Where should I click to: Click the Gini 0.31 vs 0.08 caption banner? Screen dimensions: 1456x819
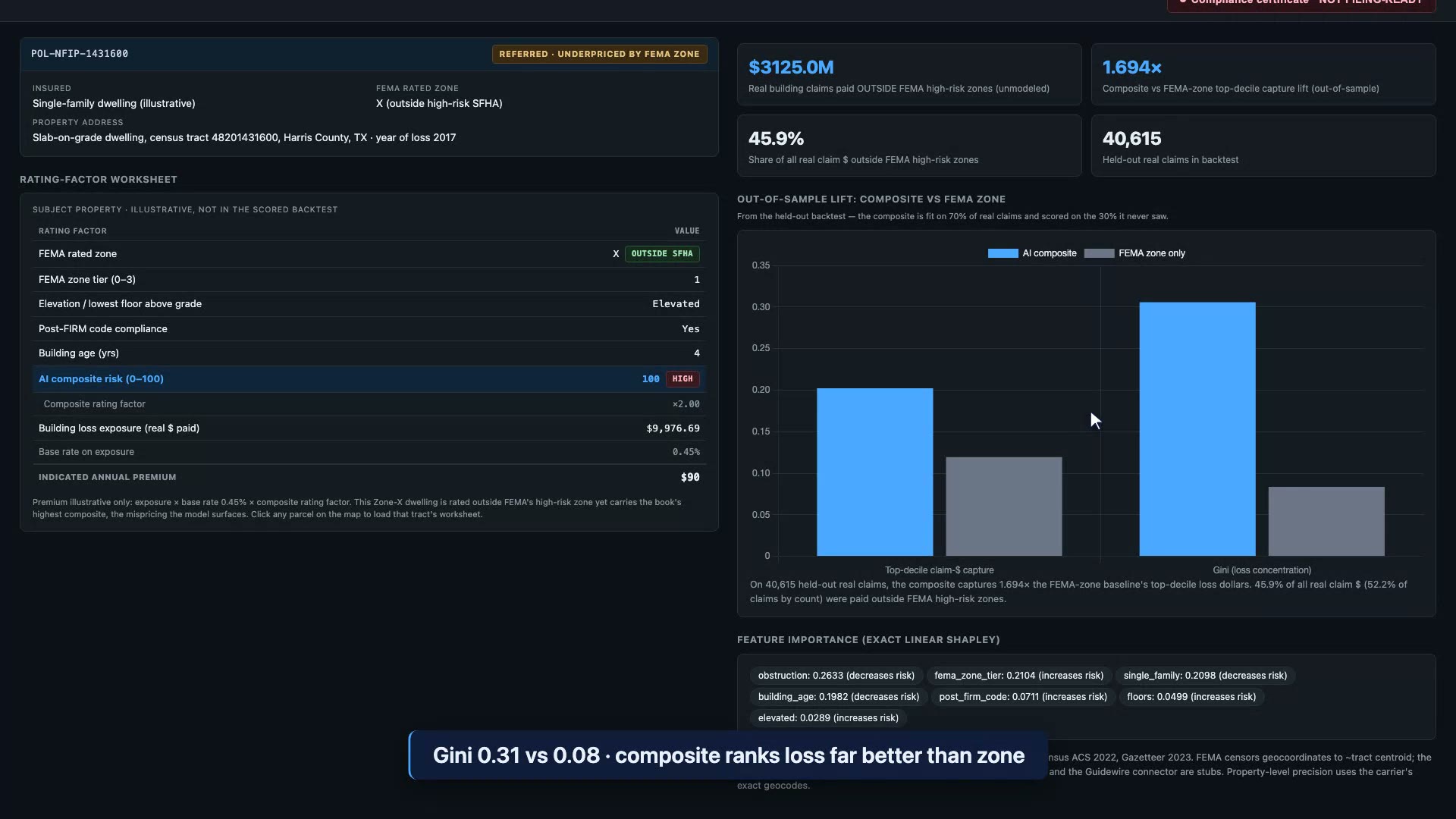pos(728,755)
